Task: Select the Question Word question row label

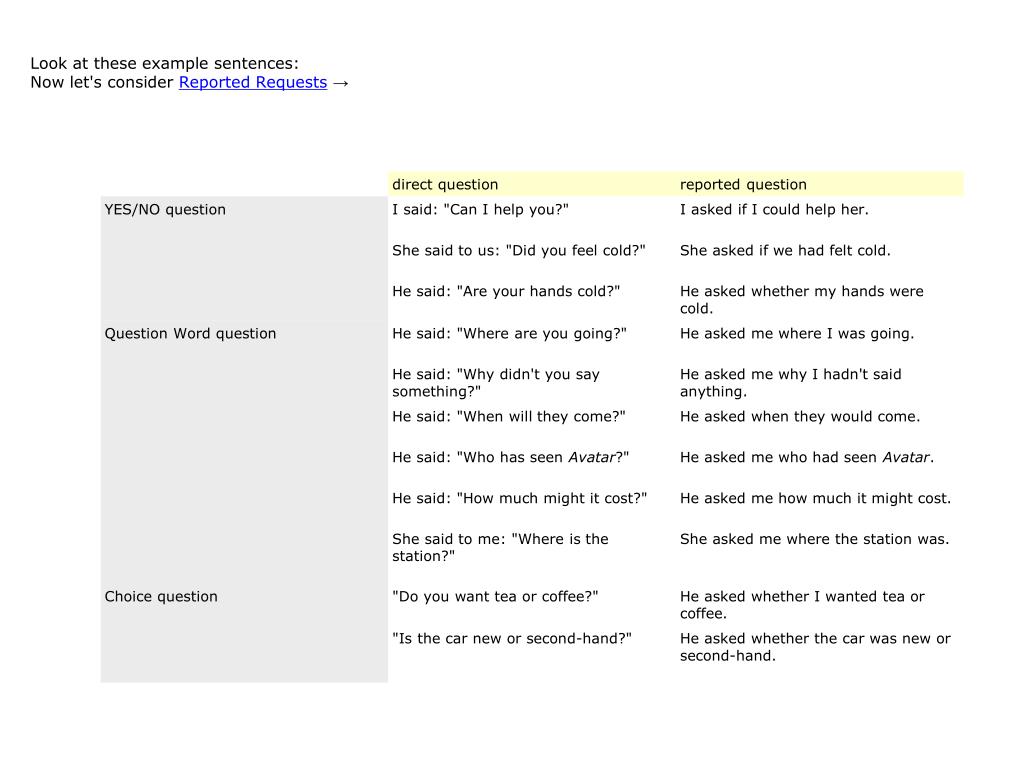Action: point(190,334)
